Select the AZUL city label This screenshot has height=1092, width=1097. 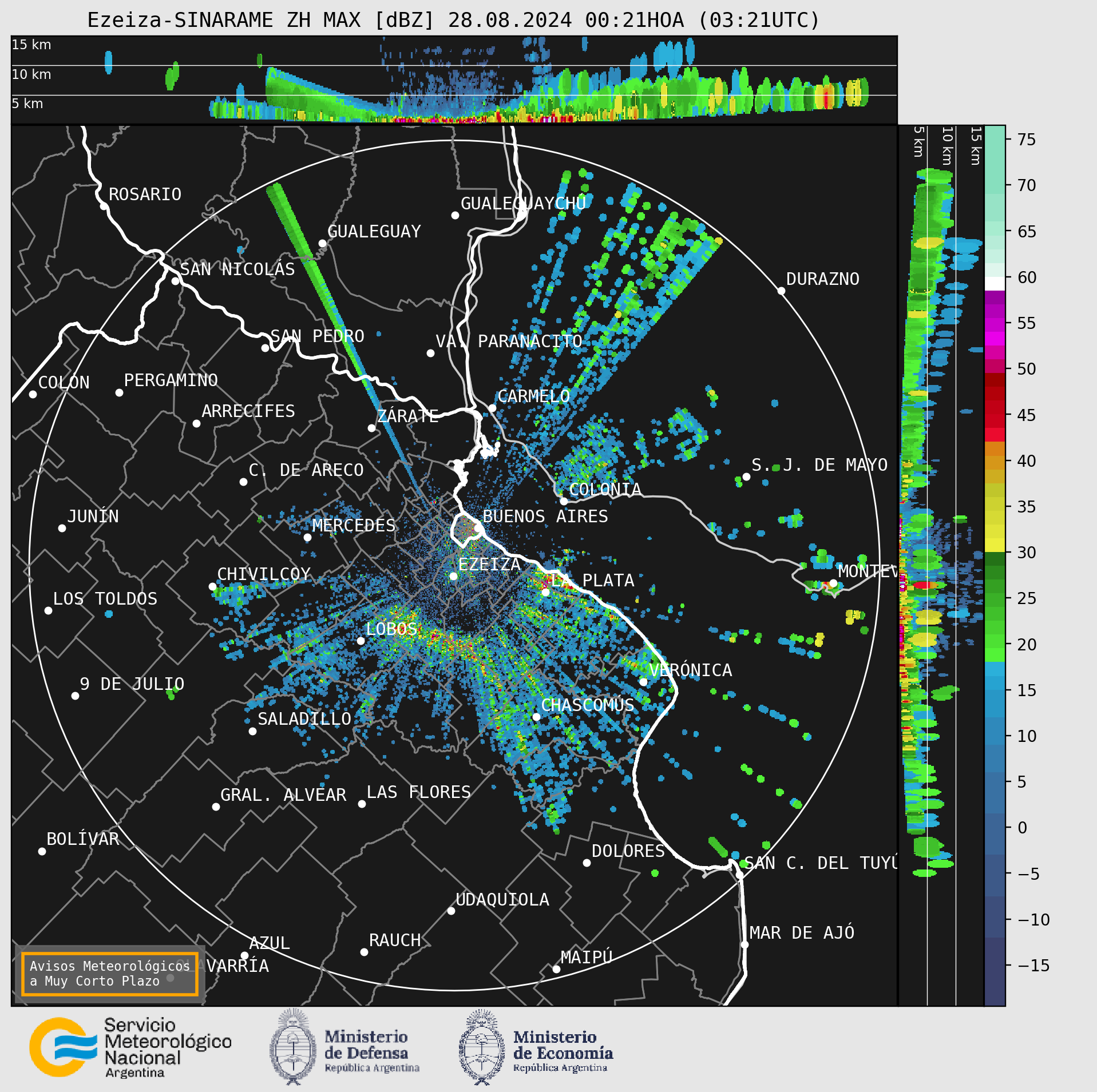coord(269,943)
